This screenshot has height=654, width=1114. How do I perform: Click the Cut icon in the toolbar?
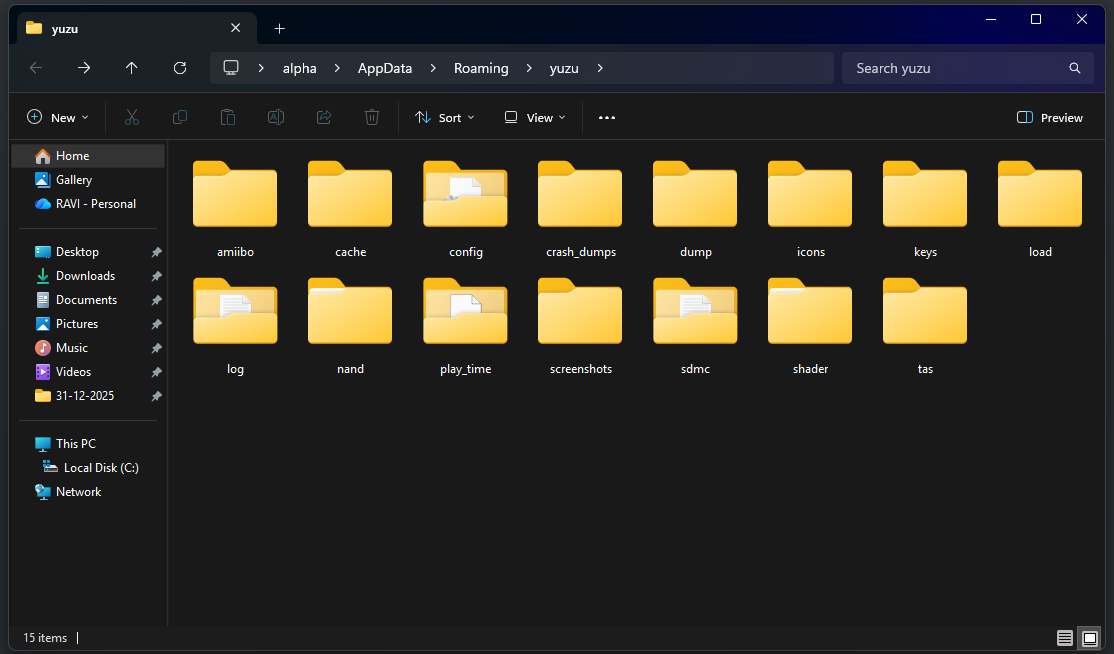click(131, 117)
